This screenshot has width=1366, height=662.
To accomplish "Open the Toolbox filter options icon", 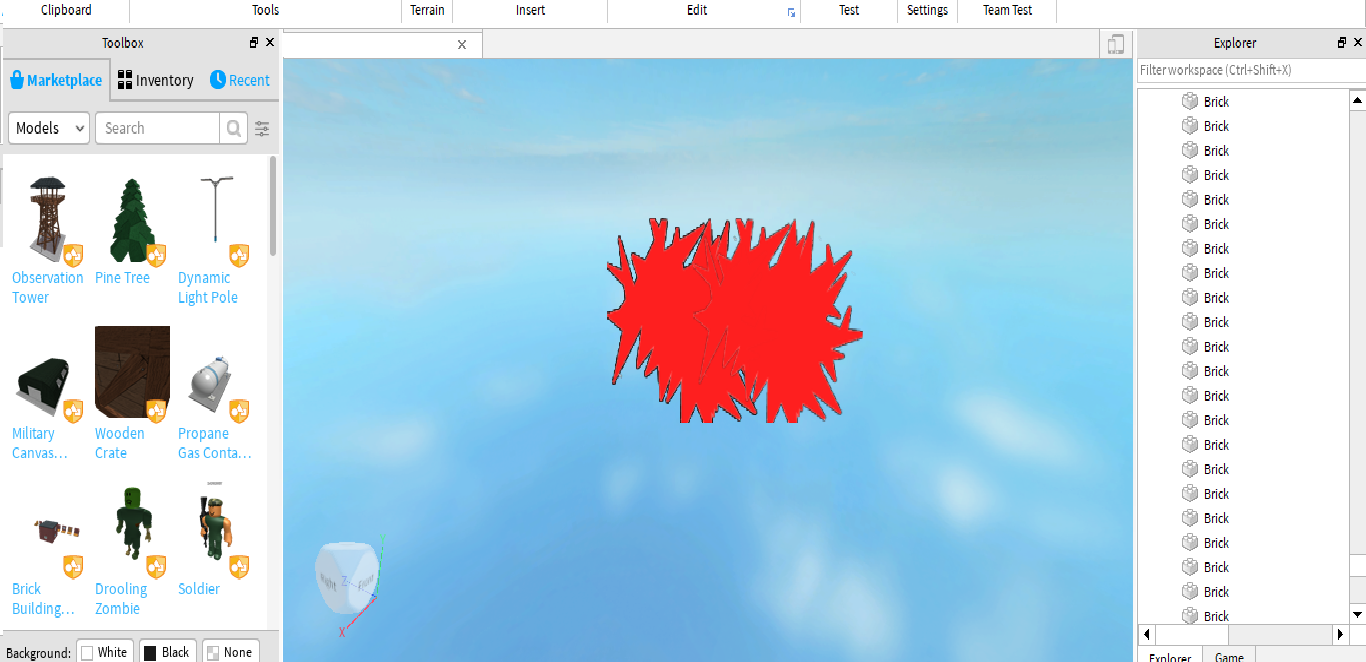I will pyautogui.click(x=262, y=128).
